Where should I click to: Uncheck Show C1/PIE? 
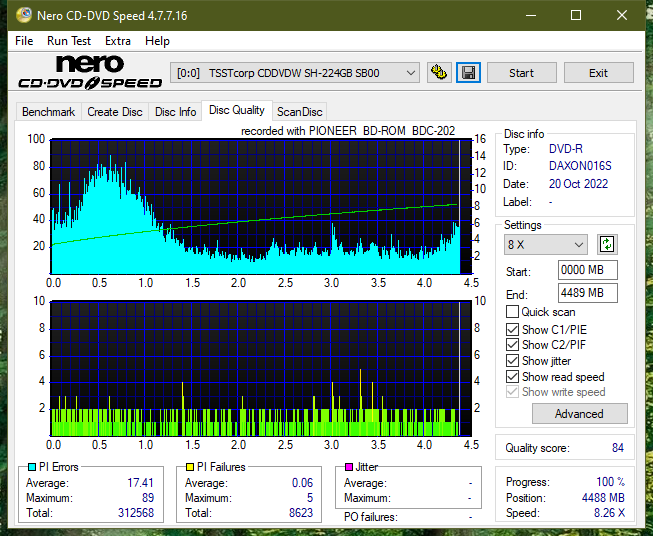(x=512, y=329)
